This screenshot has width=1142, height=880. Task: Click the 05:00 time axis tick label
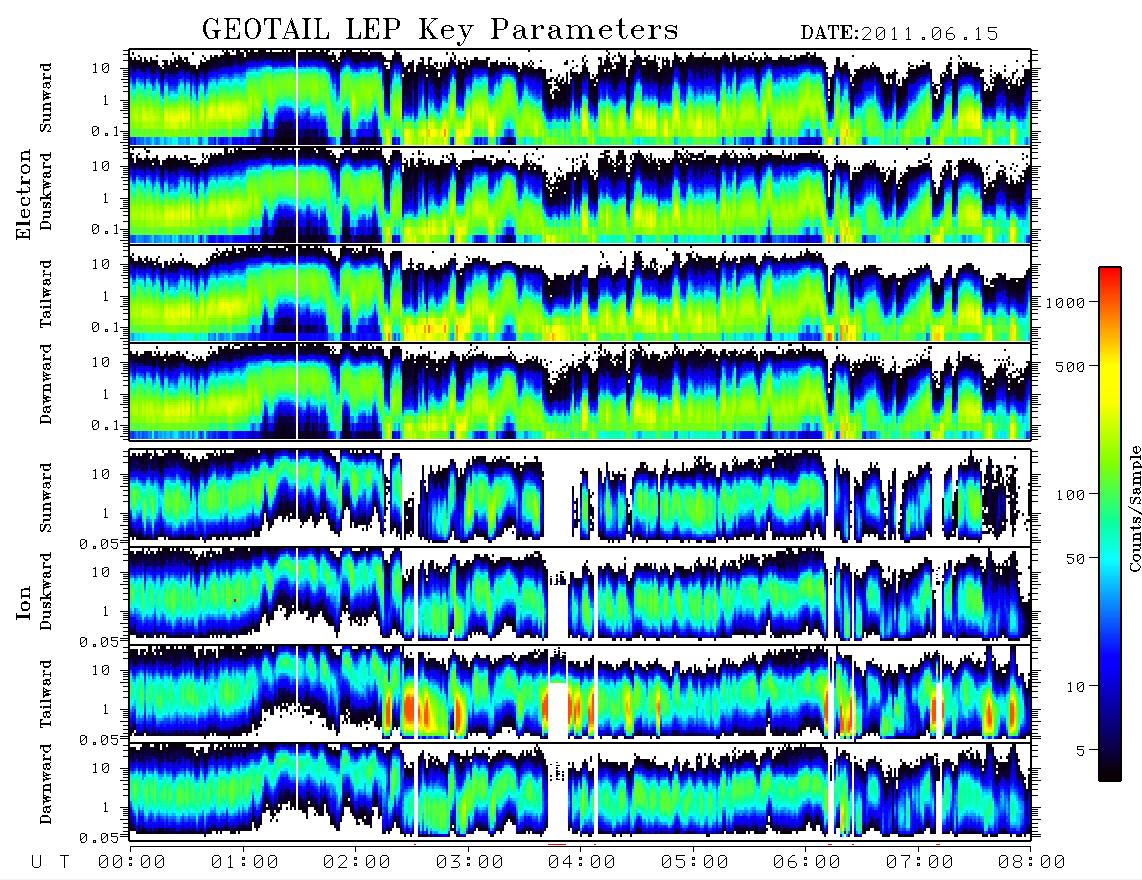695,863
